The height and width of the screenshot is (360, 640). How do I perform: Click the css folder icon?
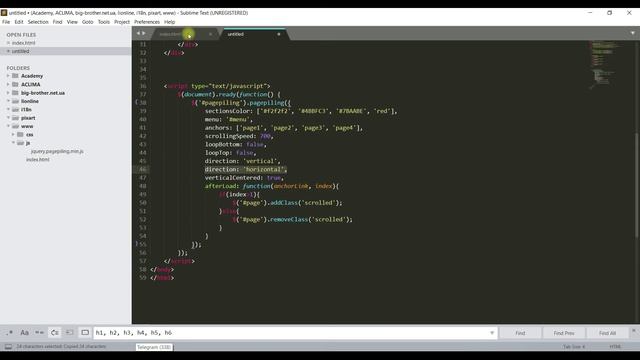pyautogui.click(x=20, y=134)
